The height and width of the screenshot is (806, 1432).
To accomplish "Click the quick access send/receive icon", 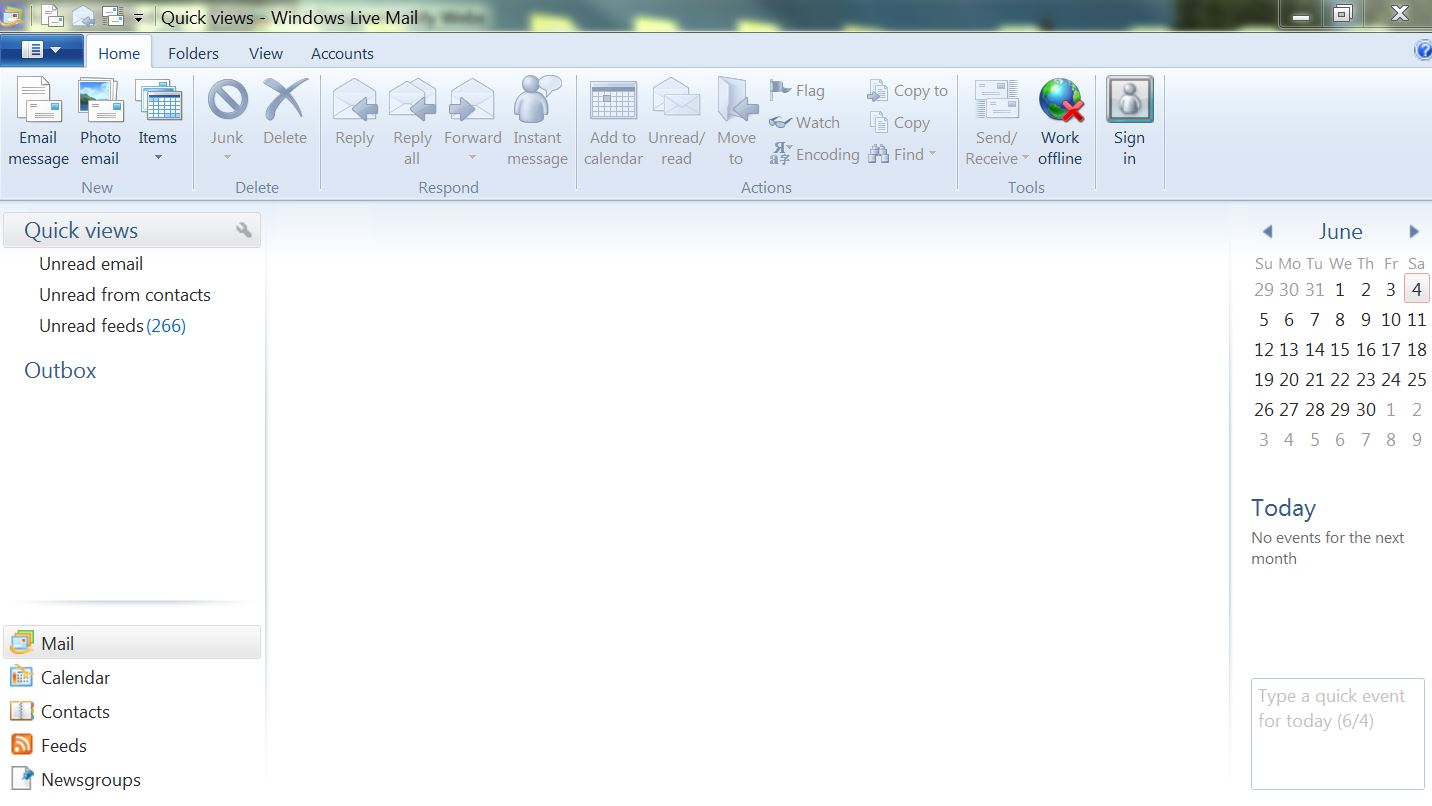I will (x=113, y=16).
